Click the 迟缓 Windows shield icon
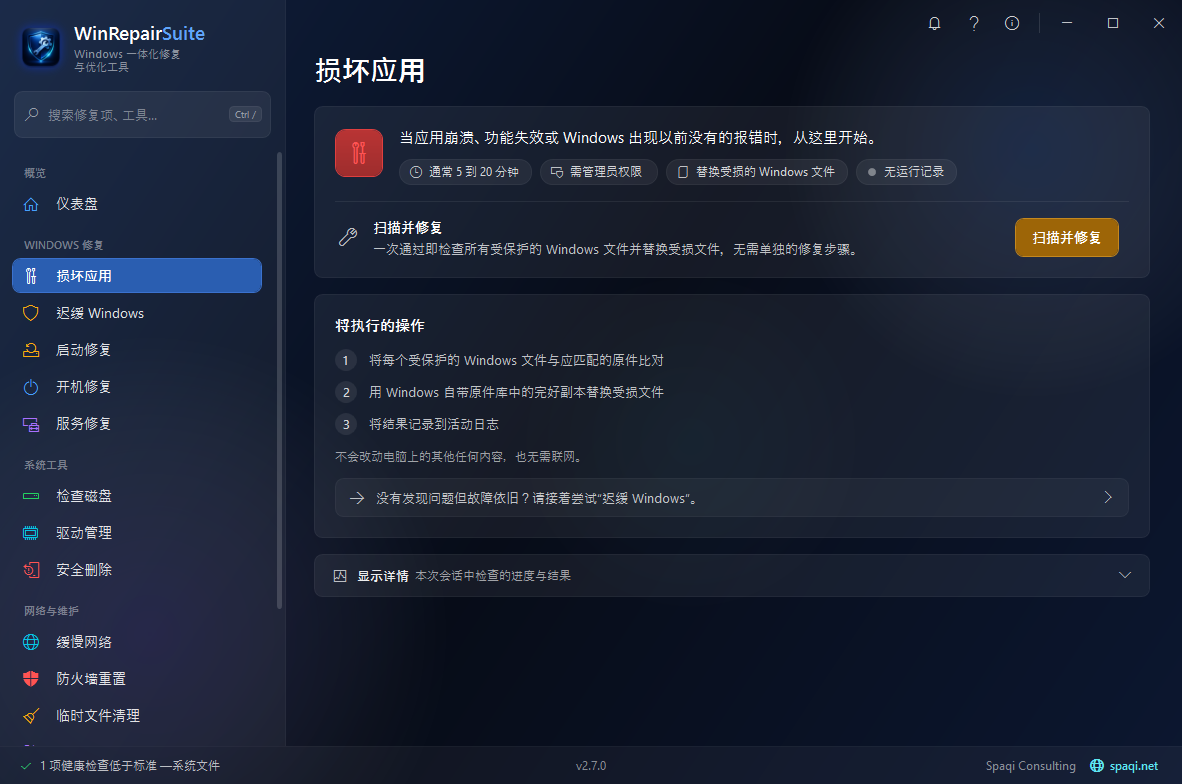1182x784 pixels. click(31, 313)
